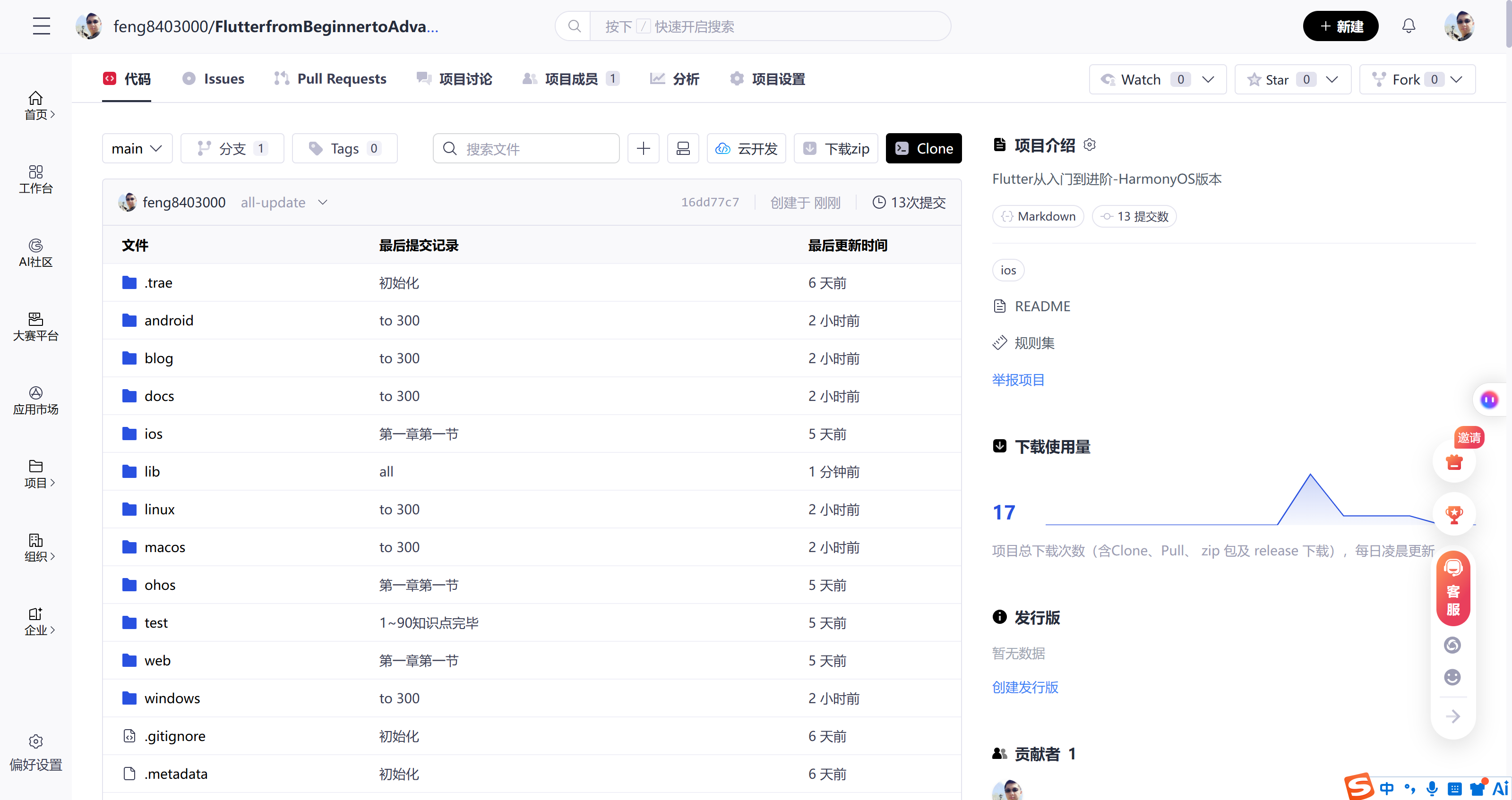Open 项目 in sidebar
The height and width of the screenshot is (800, 1512).
click(36, 475)
